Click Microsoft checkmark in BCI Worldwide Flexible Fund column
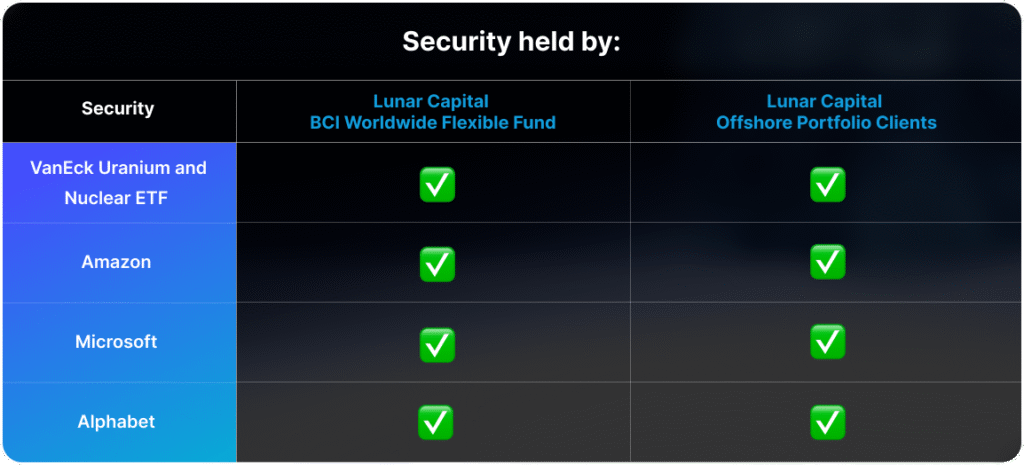The width and height of the screenshot is (1024, 465). tap(437, 344)
